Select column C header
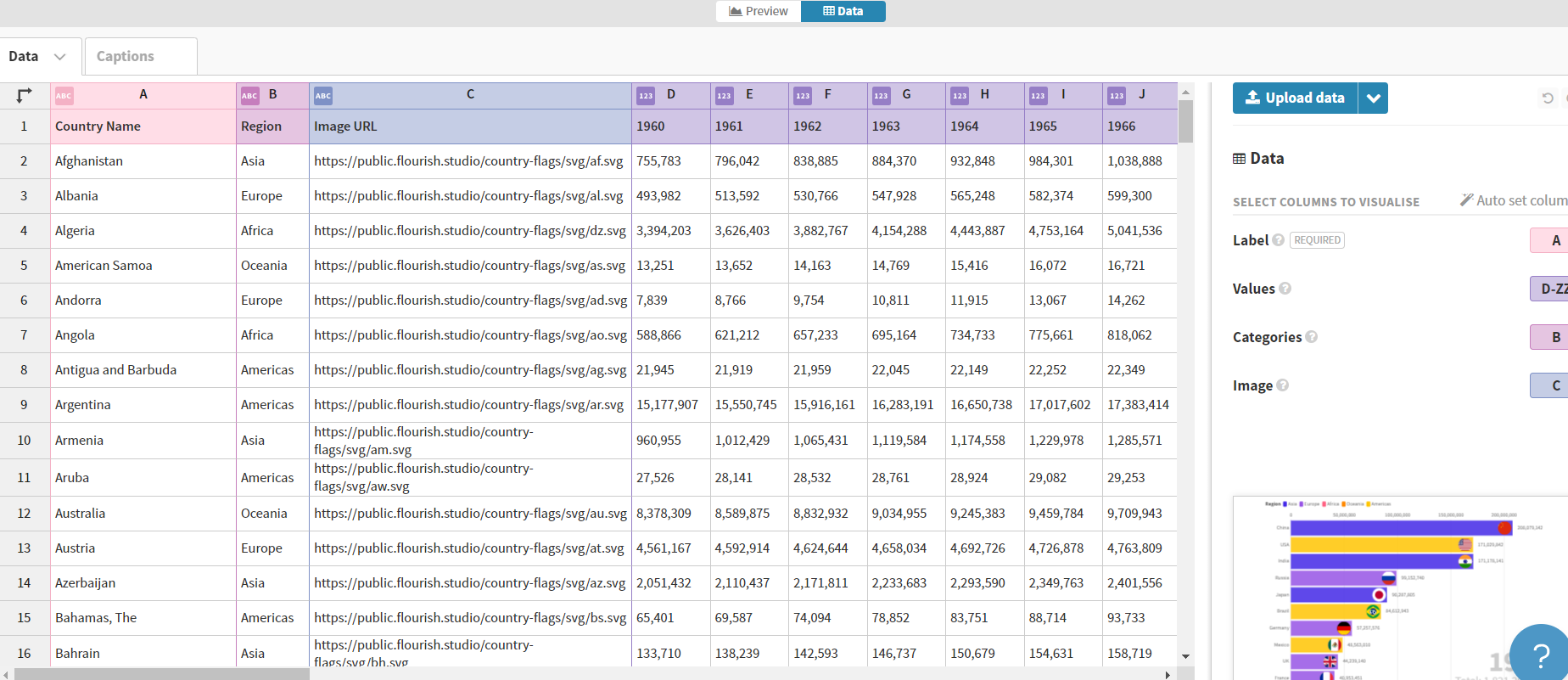The image size is (1568, 680). pyautogui.click(x=470, y=95)
